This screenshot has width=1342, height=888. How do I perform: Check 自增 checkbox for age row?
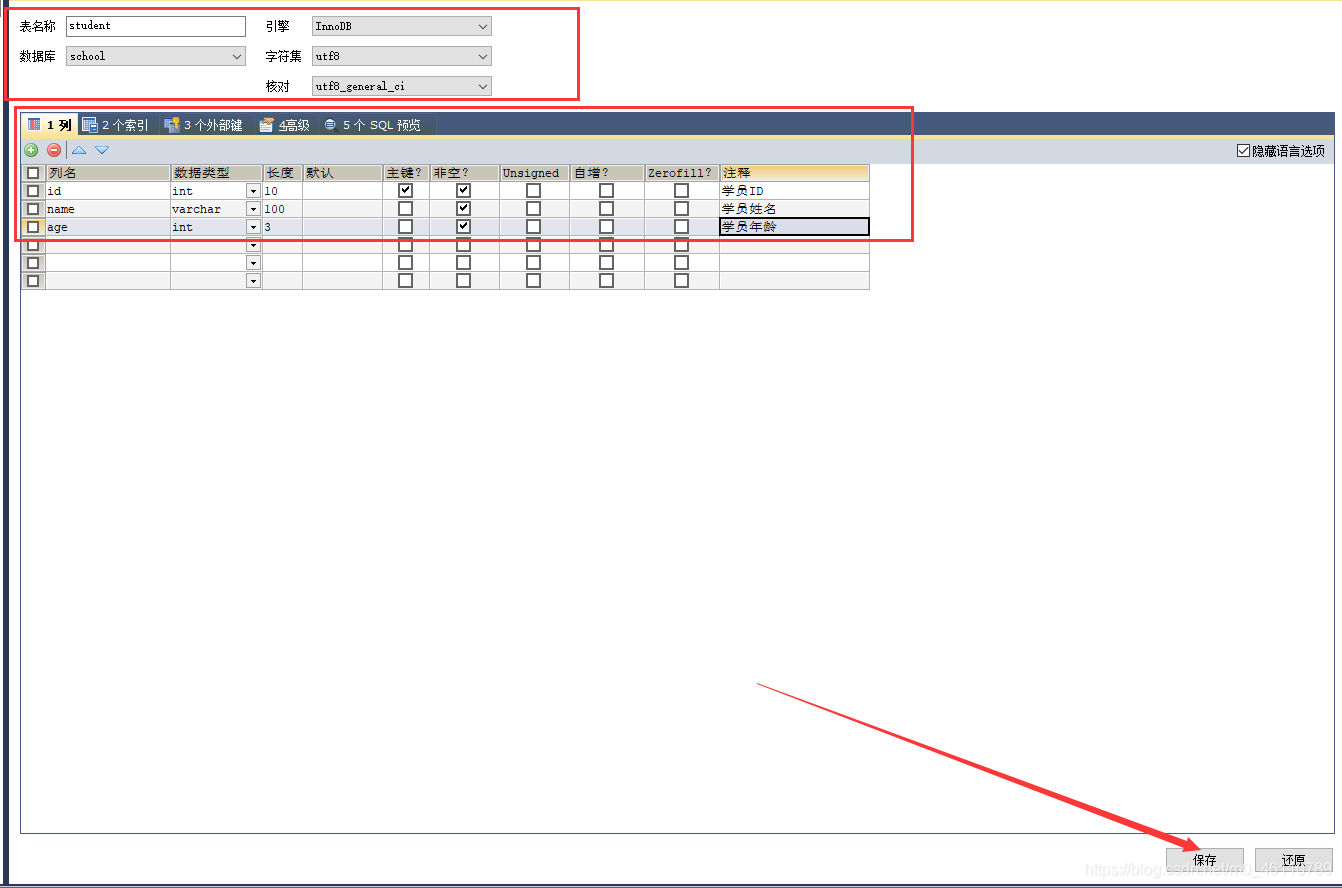[x=606, y=226]
